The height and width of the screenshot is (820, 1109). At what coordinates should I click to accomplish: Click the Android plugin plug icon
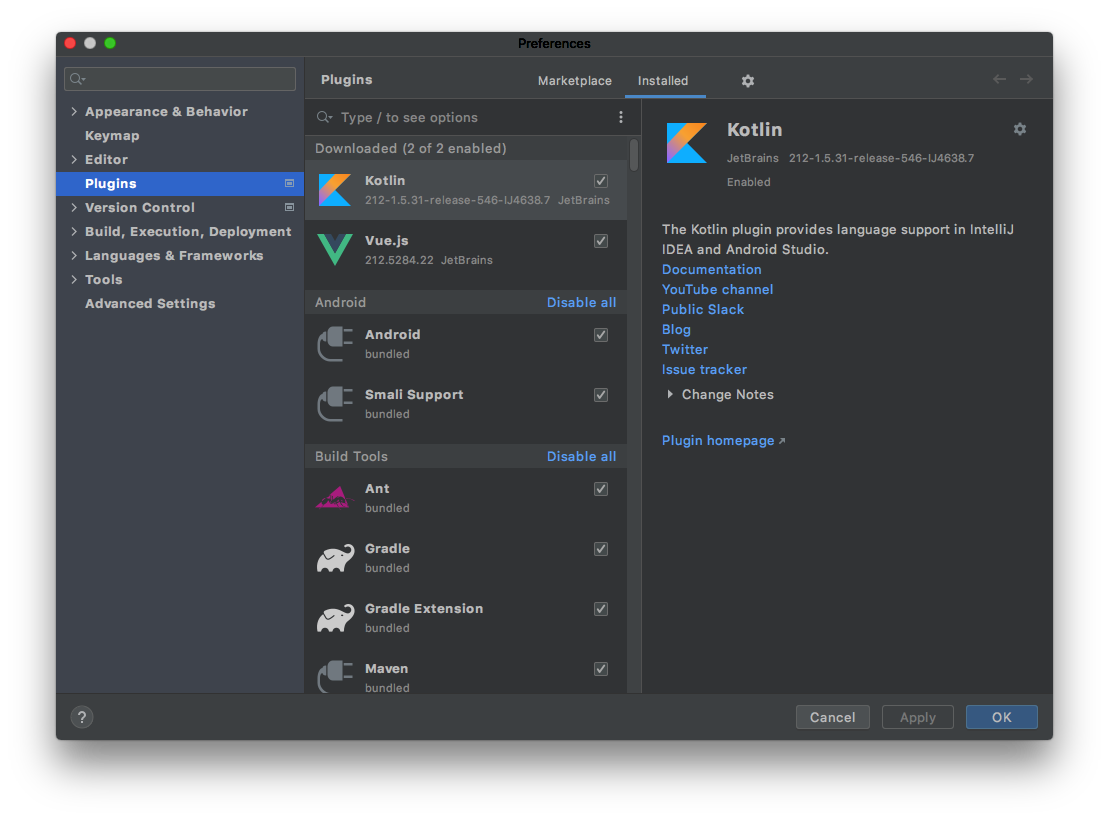coord(335,344)
